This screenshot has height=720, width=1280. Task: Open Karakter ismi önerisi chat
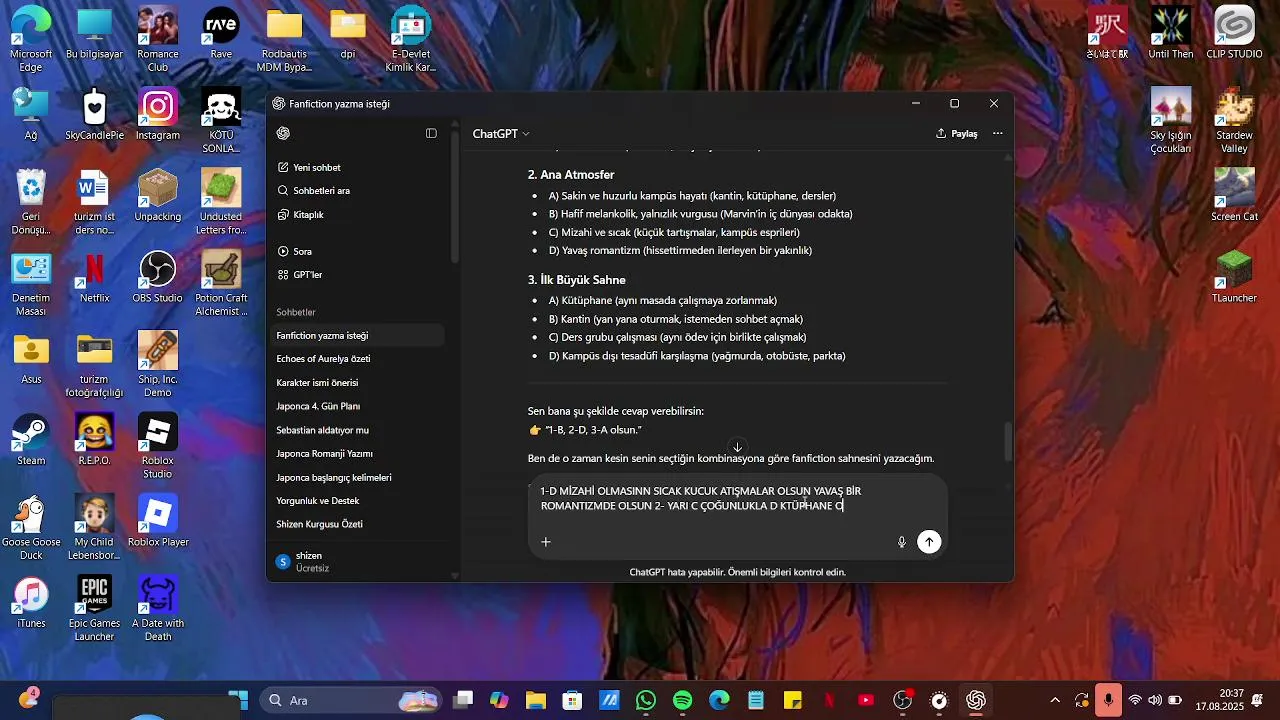(358, 383)
